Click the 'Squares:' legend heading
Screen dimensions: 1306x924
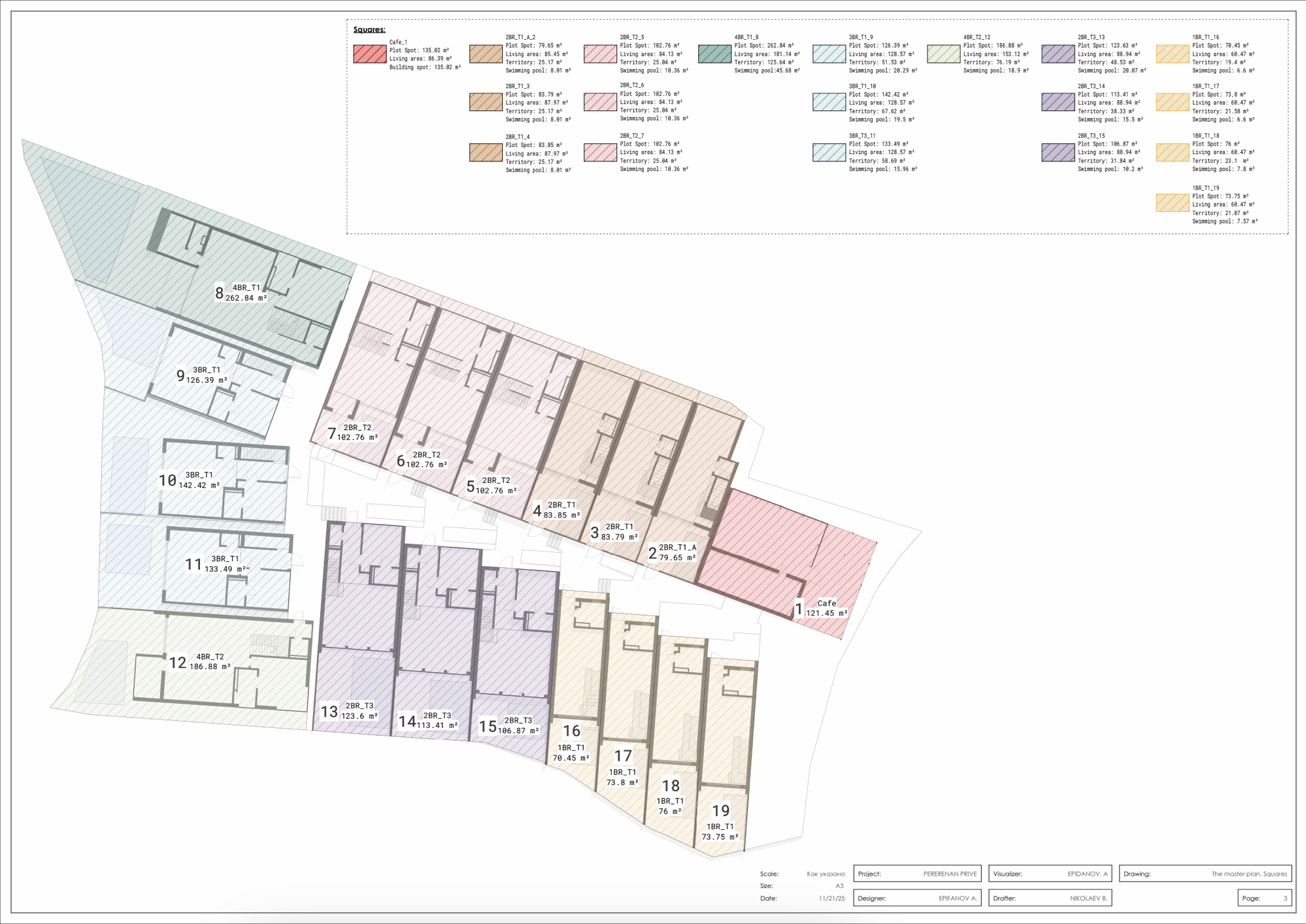(x=369, y=29)
